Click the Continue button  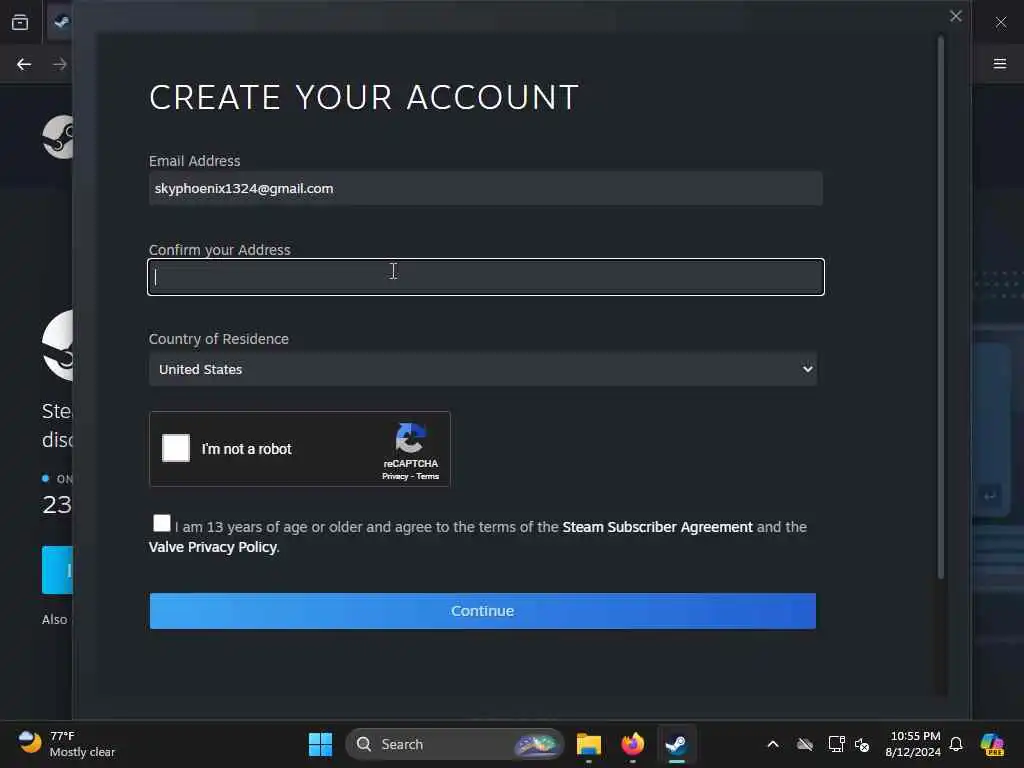point(483,611)
